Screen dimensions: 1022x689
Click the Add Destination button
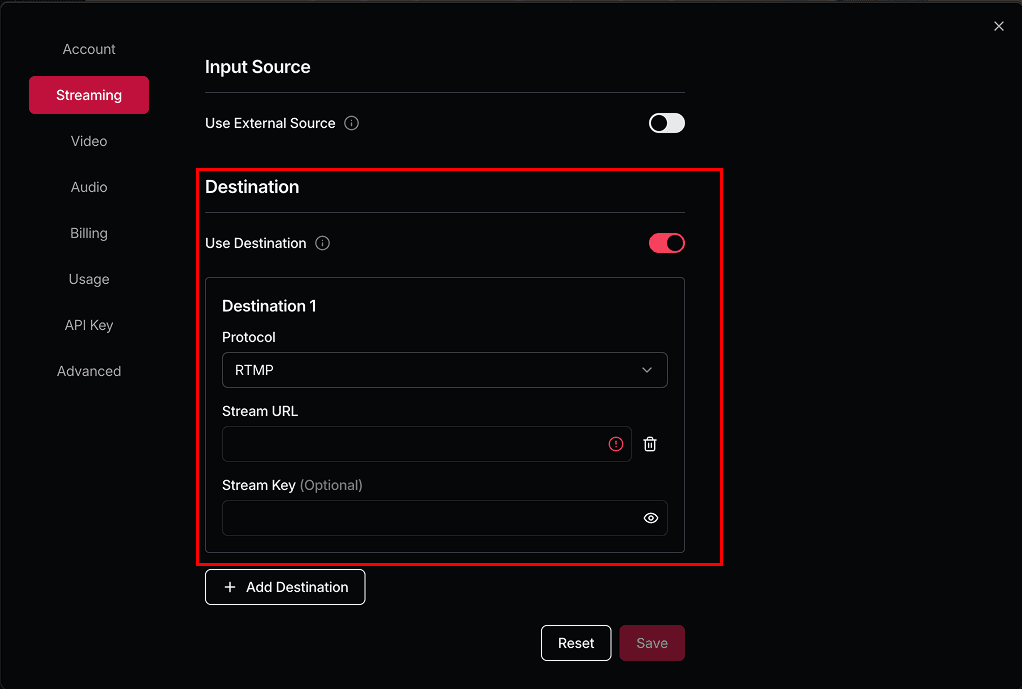[x=285, y=587]
